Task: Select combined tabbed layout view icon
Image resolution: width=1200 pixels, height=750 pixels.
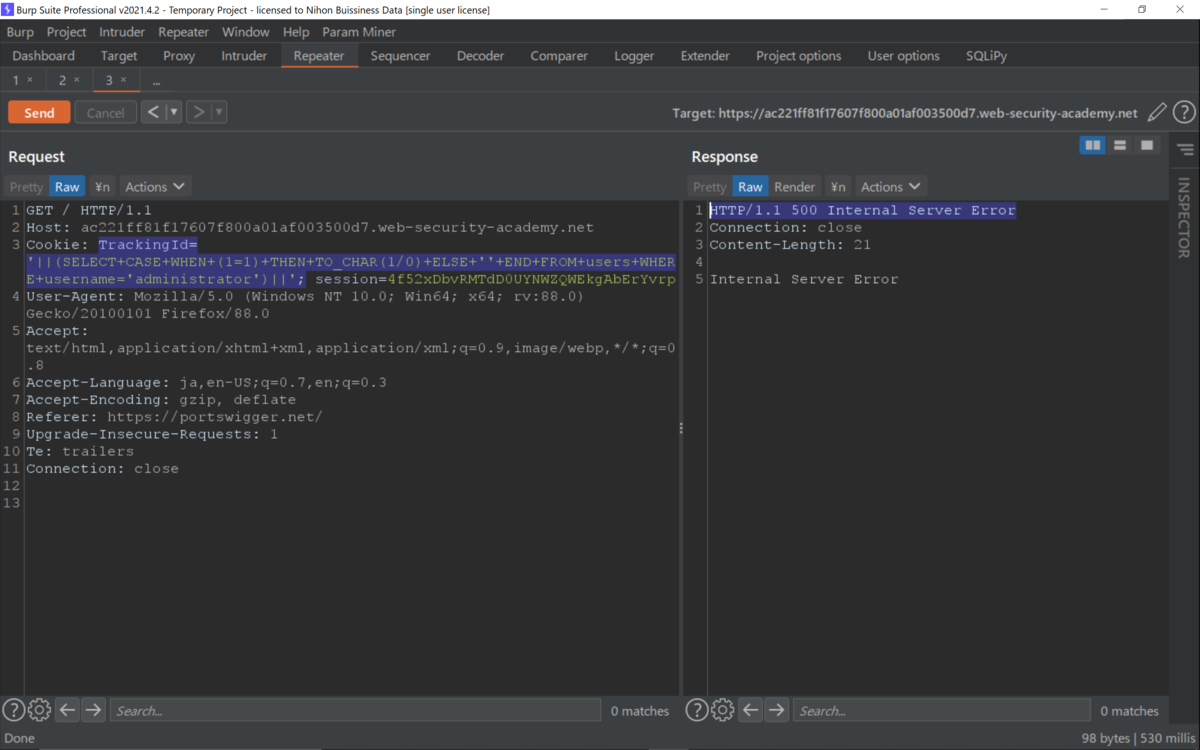Action: coord(1147,146)
